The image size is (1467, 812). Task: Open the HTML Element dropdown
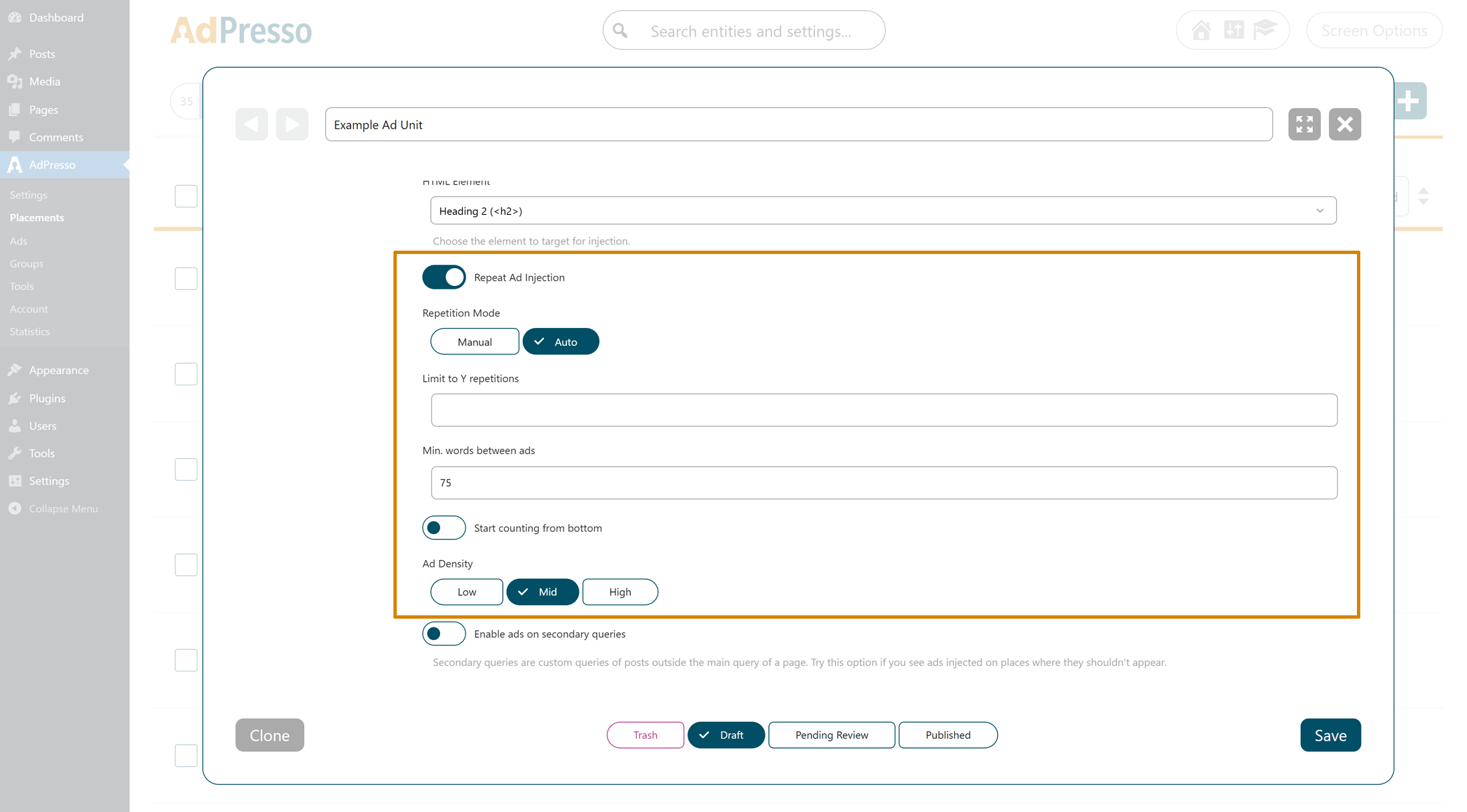tap(883, 211)
